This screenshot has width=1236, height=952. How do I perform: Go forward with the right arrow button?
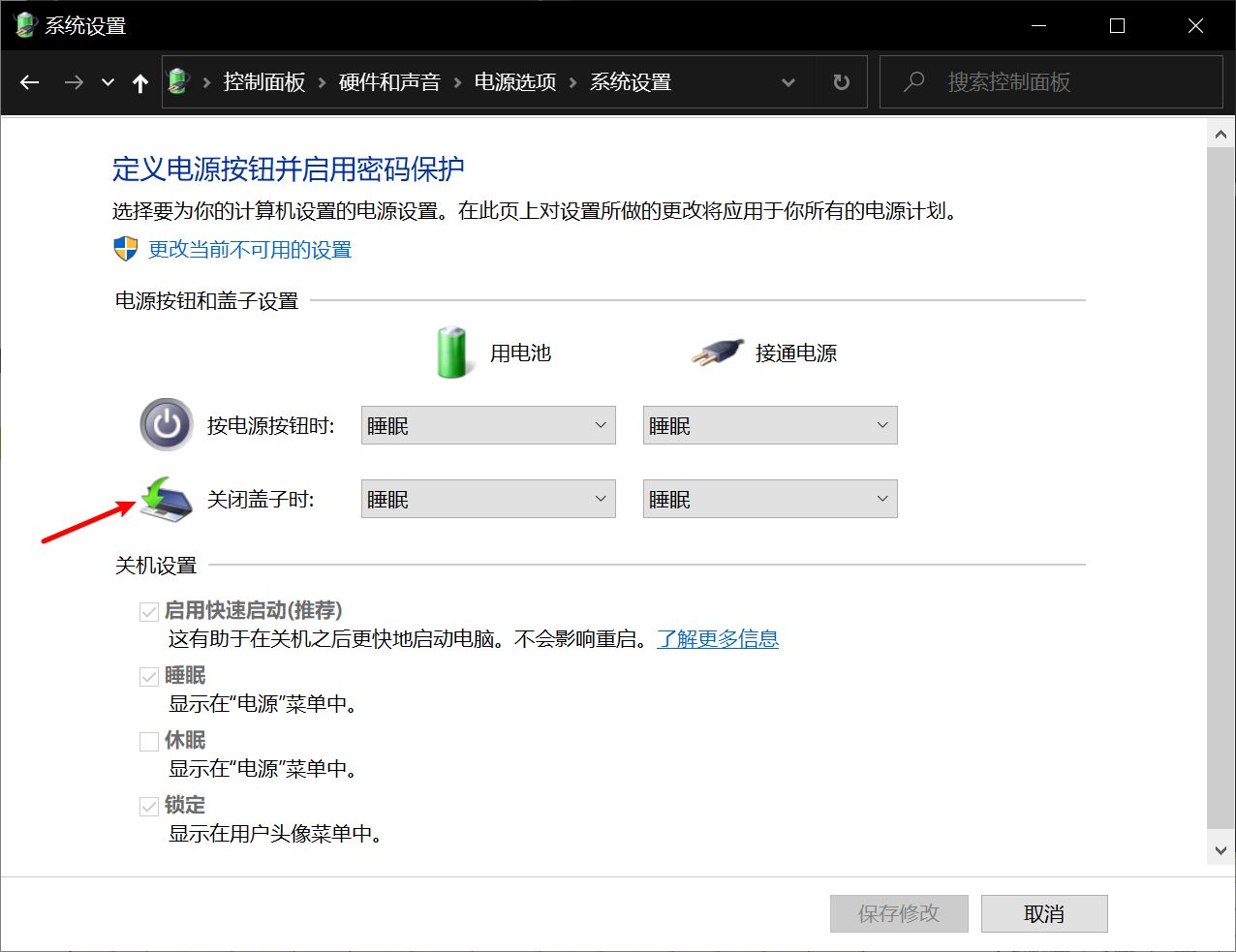(x=74, y=82)
